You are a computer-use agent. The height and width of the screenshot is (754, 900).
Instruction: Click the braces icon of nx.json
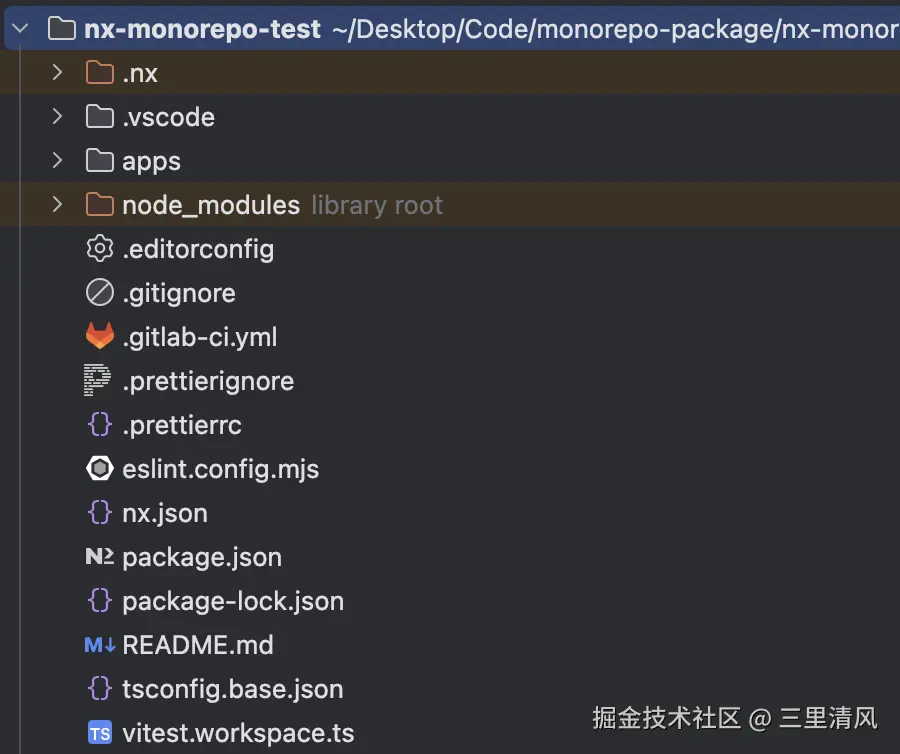click(100, 512)
